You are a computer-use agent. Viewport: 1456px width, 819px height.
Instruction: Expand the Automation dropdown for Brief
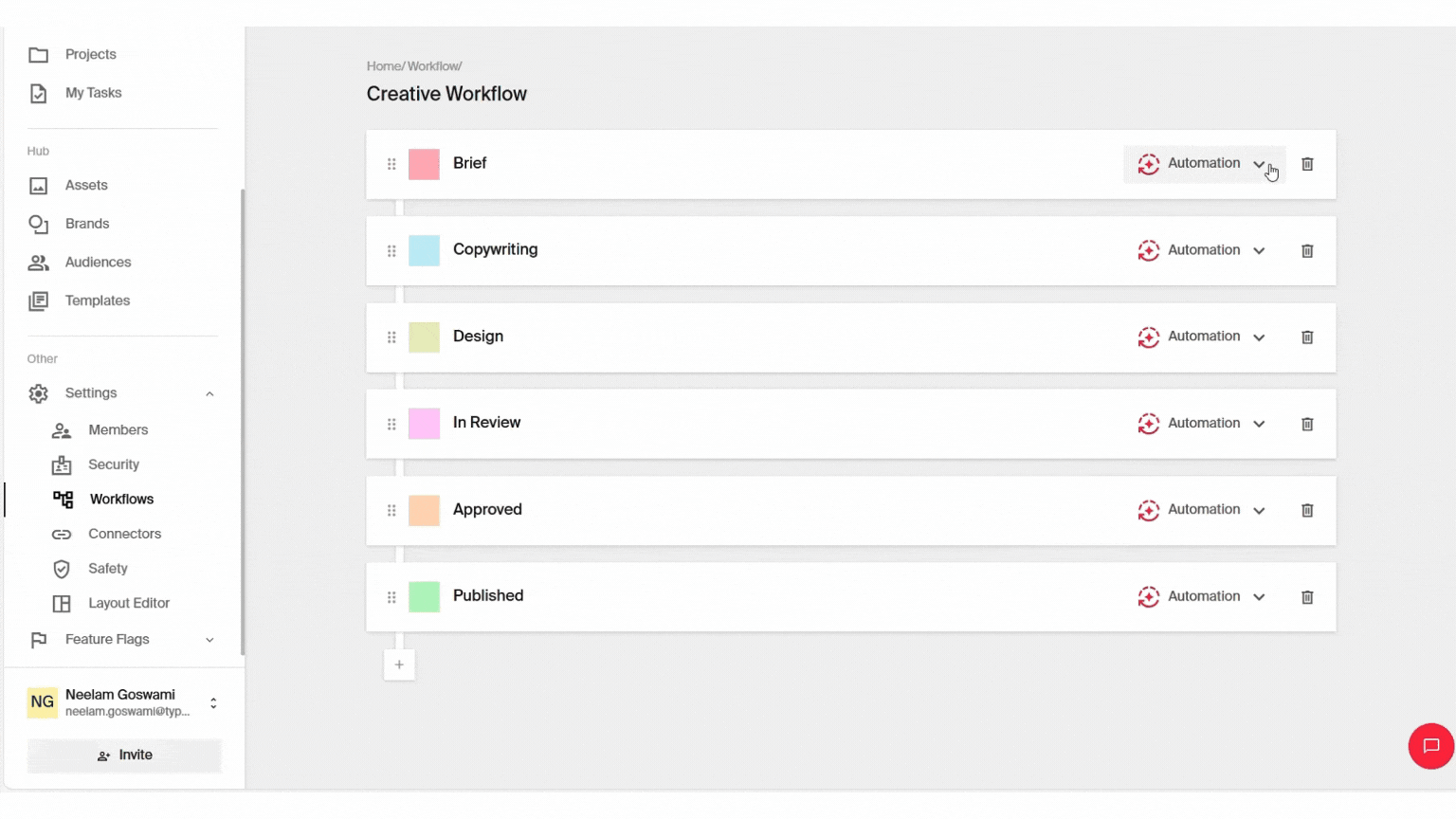[x=1260, y=163]
